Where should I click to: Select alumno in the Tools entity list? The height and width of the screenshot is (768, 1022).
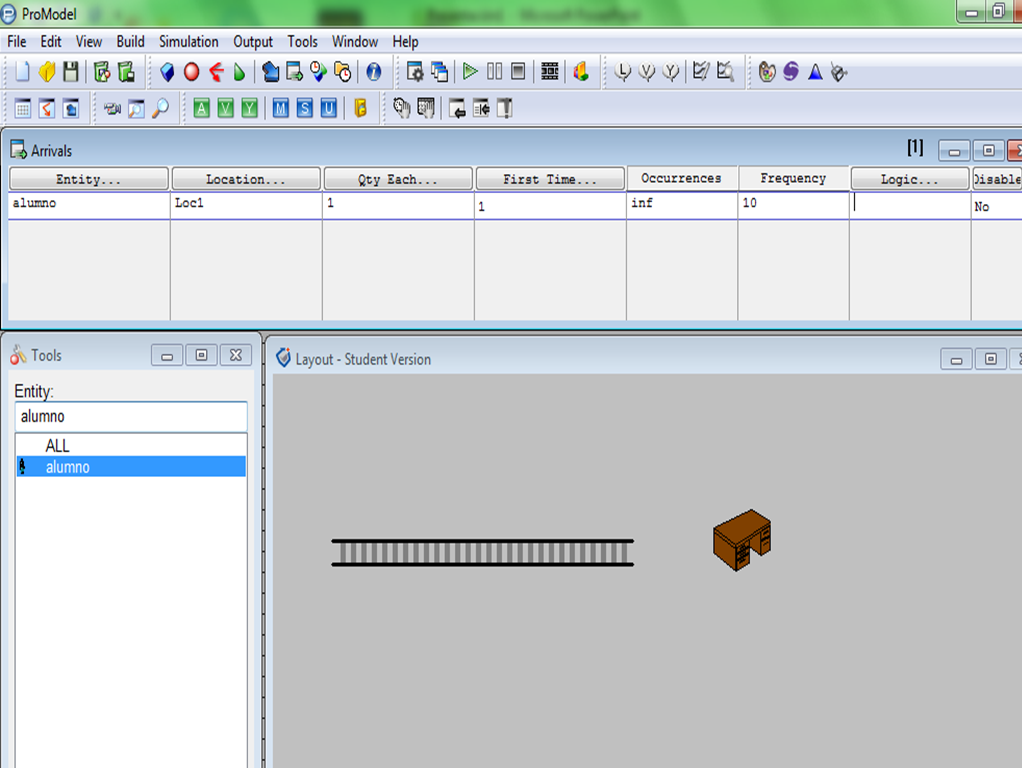pyautogui.click(x=68, y=467)
